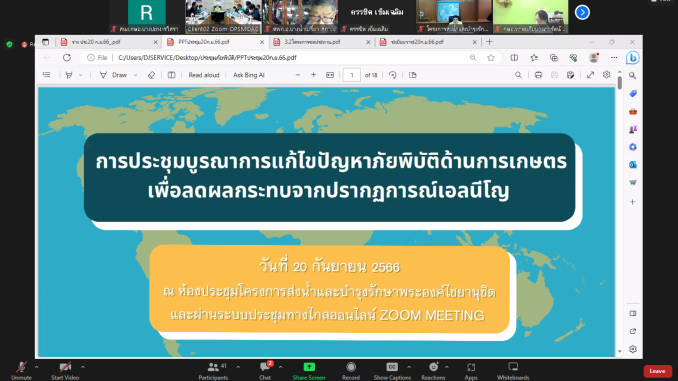Click the Share Screen icon in Zoom
Viewport: 678px width, 381px height.
(309, 367)
